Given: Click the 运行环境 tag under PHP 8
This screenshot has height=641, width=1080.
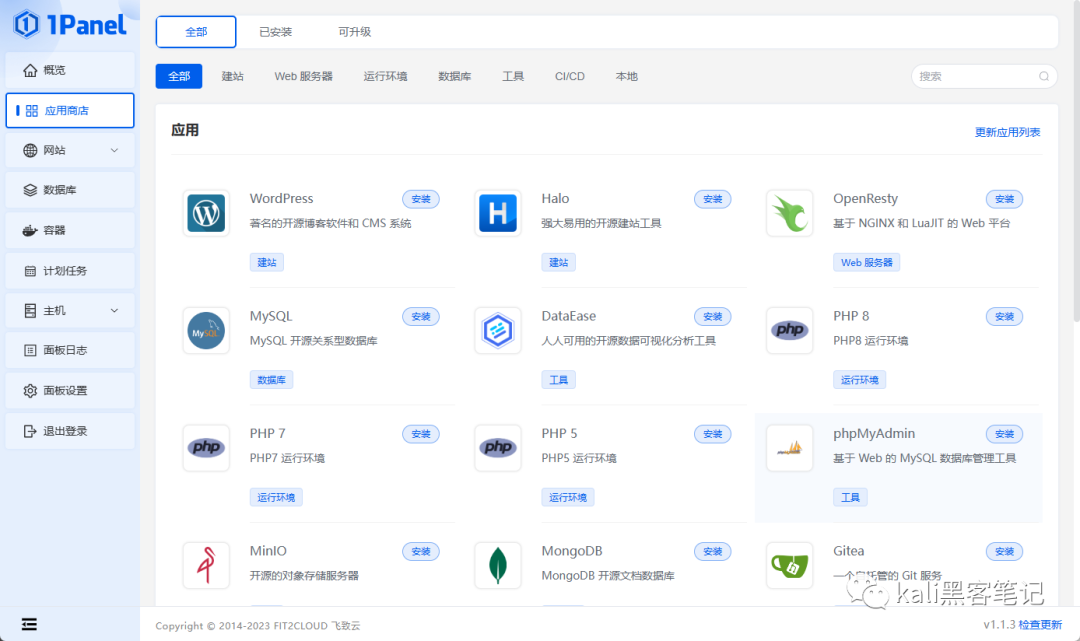Looking at the screenshot, I should point(860,380).
